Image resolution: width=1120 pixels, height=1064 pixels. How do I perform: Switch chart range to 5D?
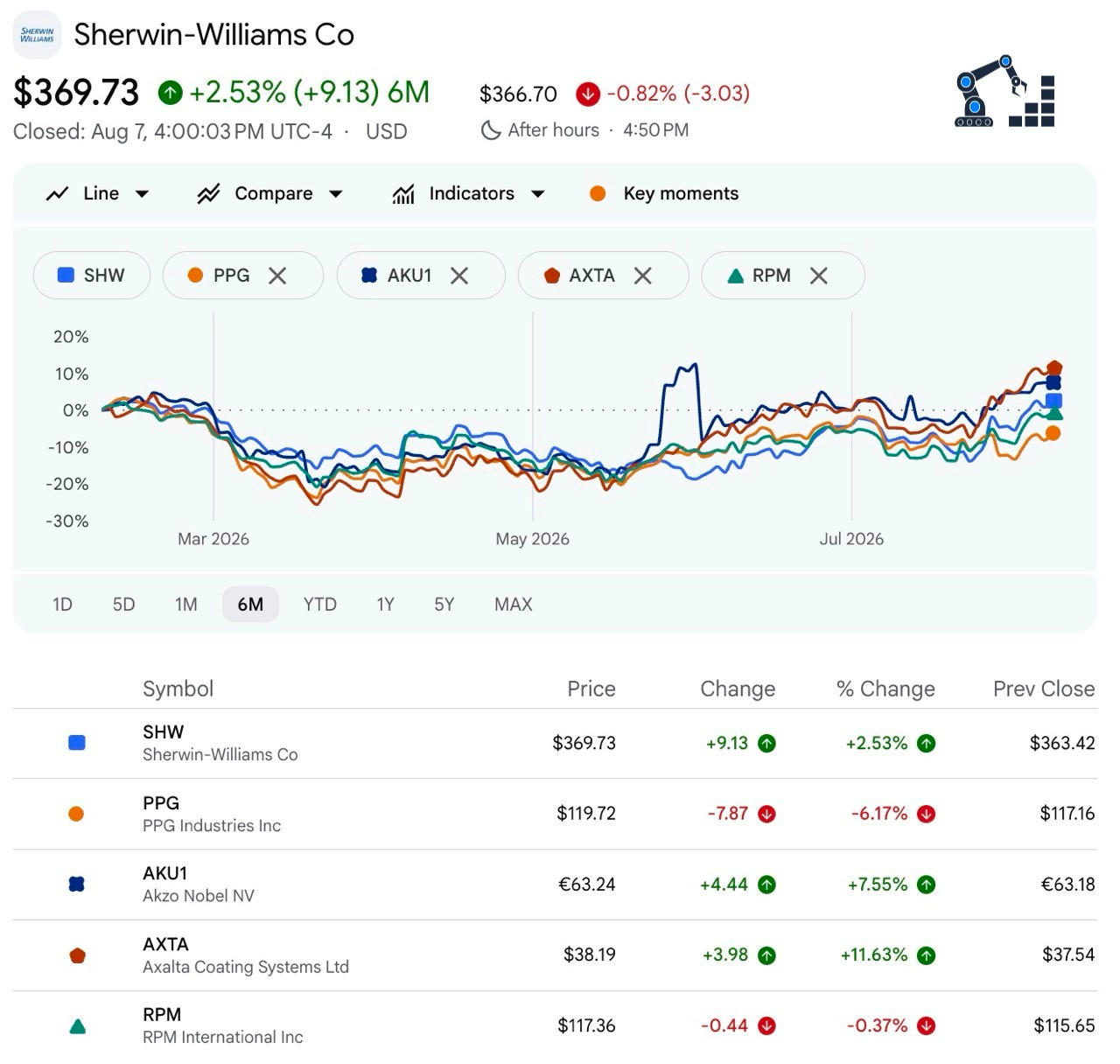[123, 605]
